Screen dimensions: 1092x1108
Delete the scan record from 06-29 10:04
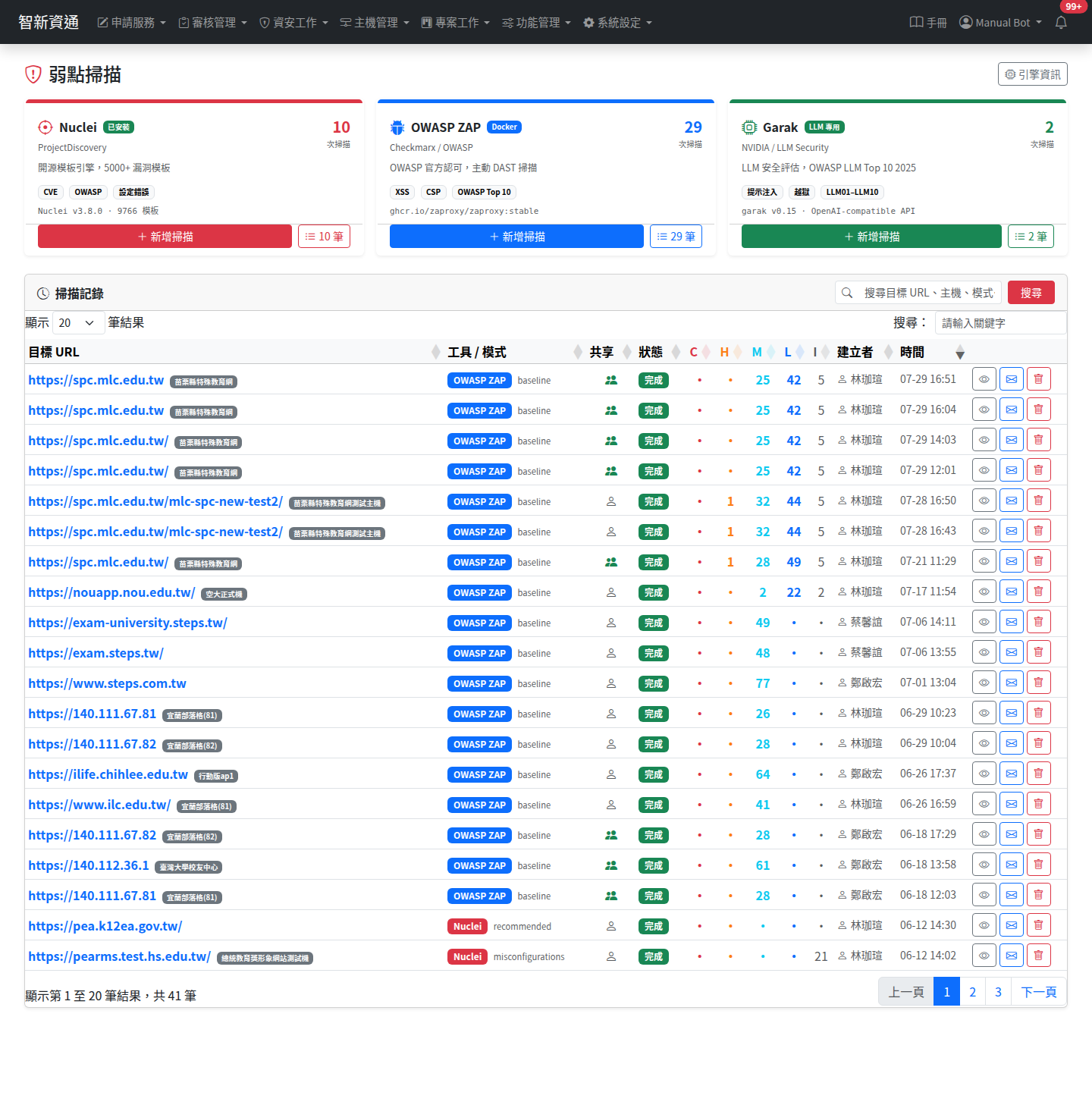click(1038, 743)
